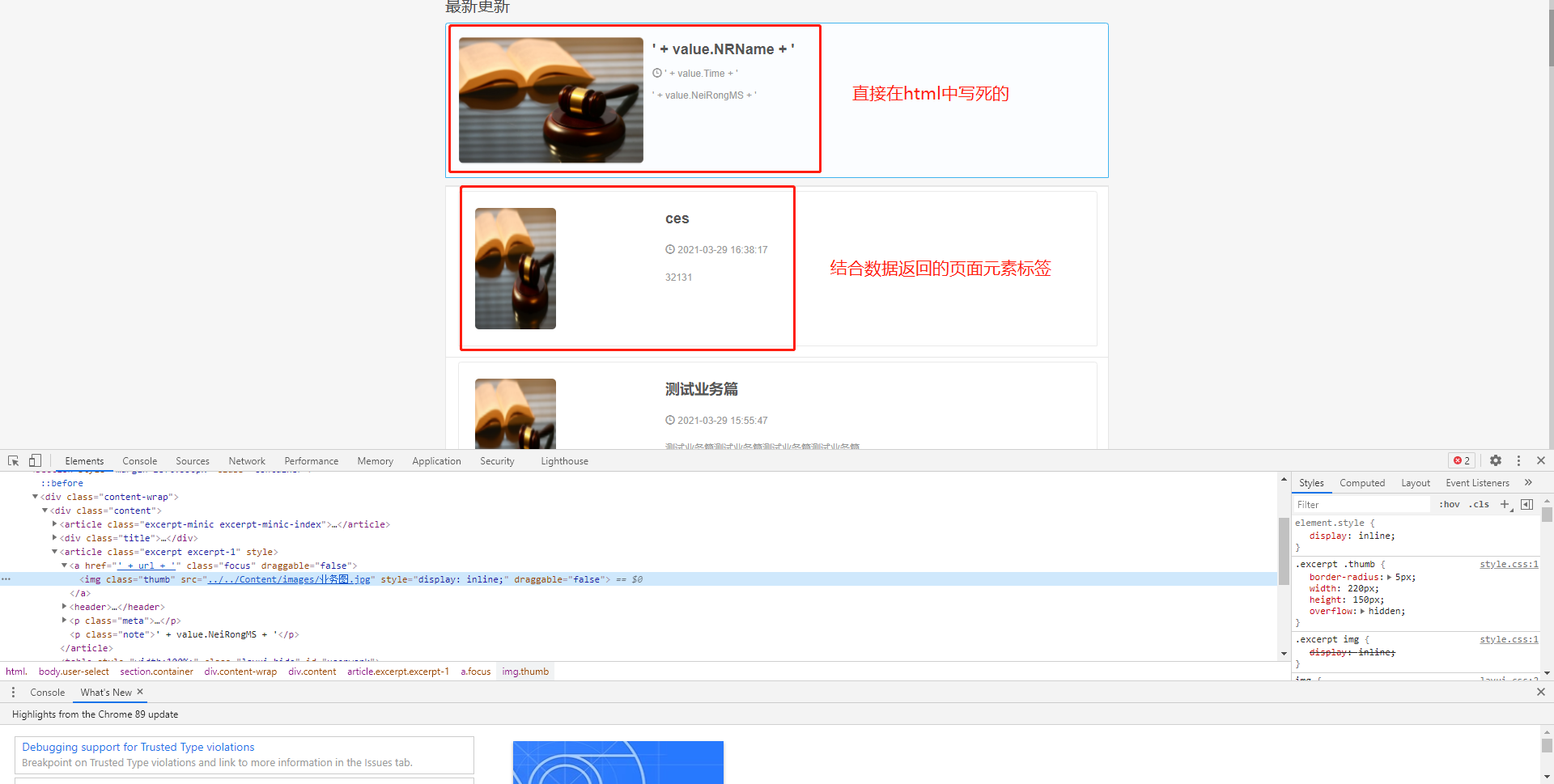Click the Elements panel vertical scrollbar thumb

coord(1284,550)
